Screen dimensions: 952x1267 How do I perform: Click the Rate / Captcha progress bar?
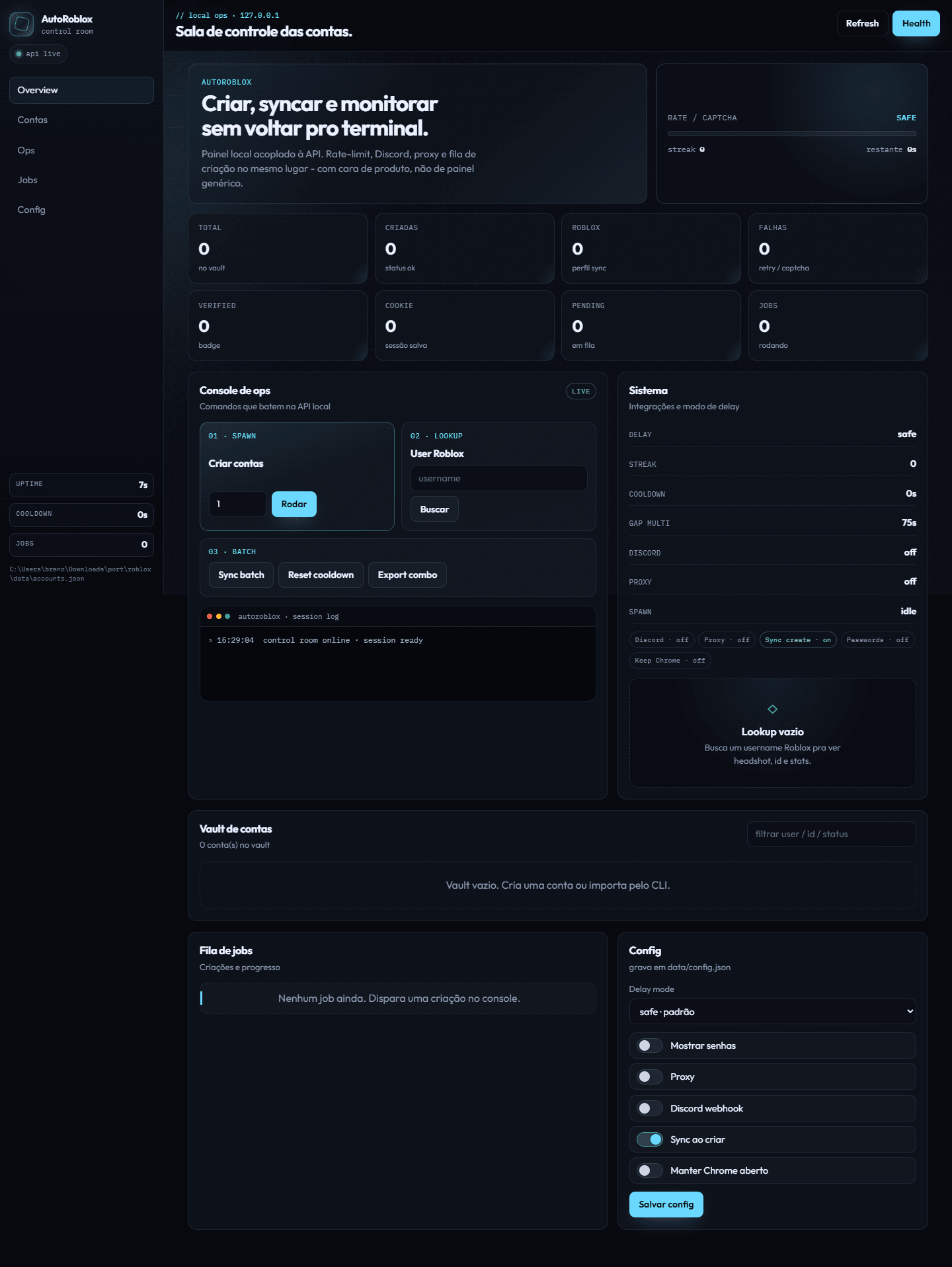click(x=792, y=134)
